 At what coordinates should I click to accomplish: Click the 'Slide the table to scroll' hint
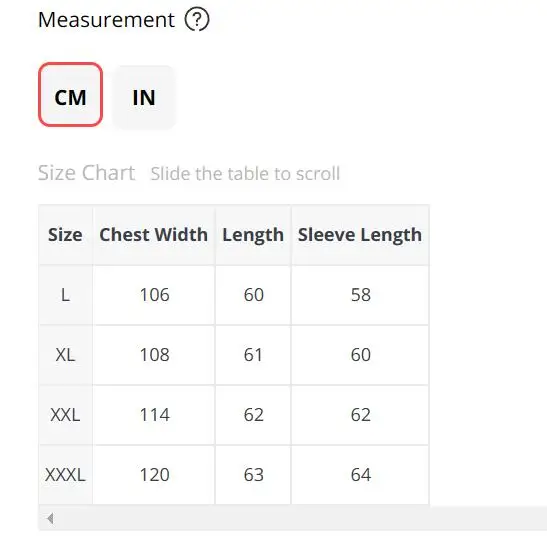(245, 174)
